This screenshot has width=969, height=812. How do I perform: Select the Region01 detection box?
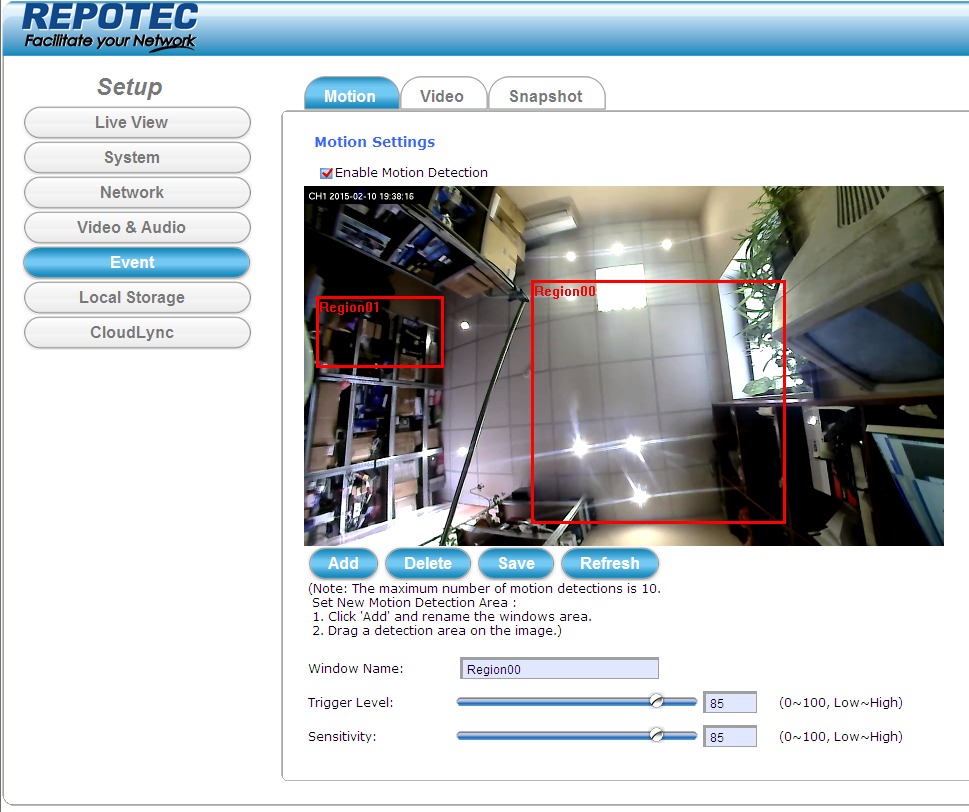[379, 333]
